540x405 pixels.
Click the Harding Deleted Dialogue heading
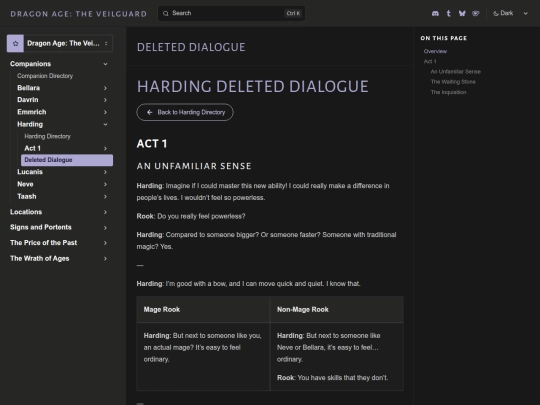click(253, 86)
